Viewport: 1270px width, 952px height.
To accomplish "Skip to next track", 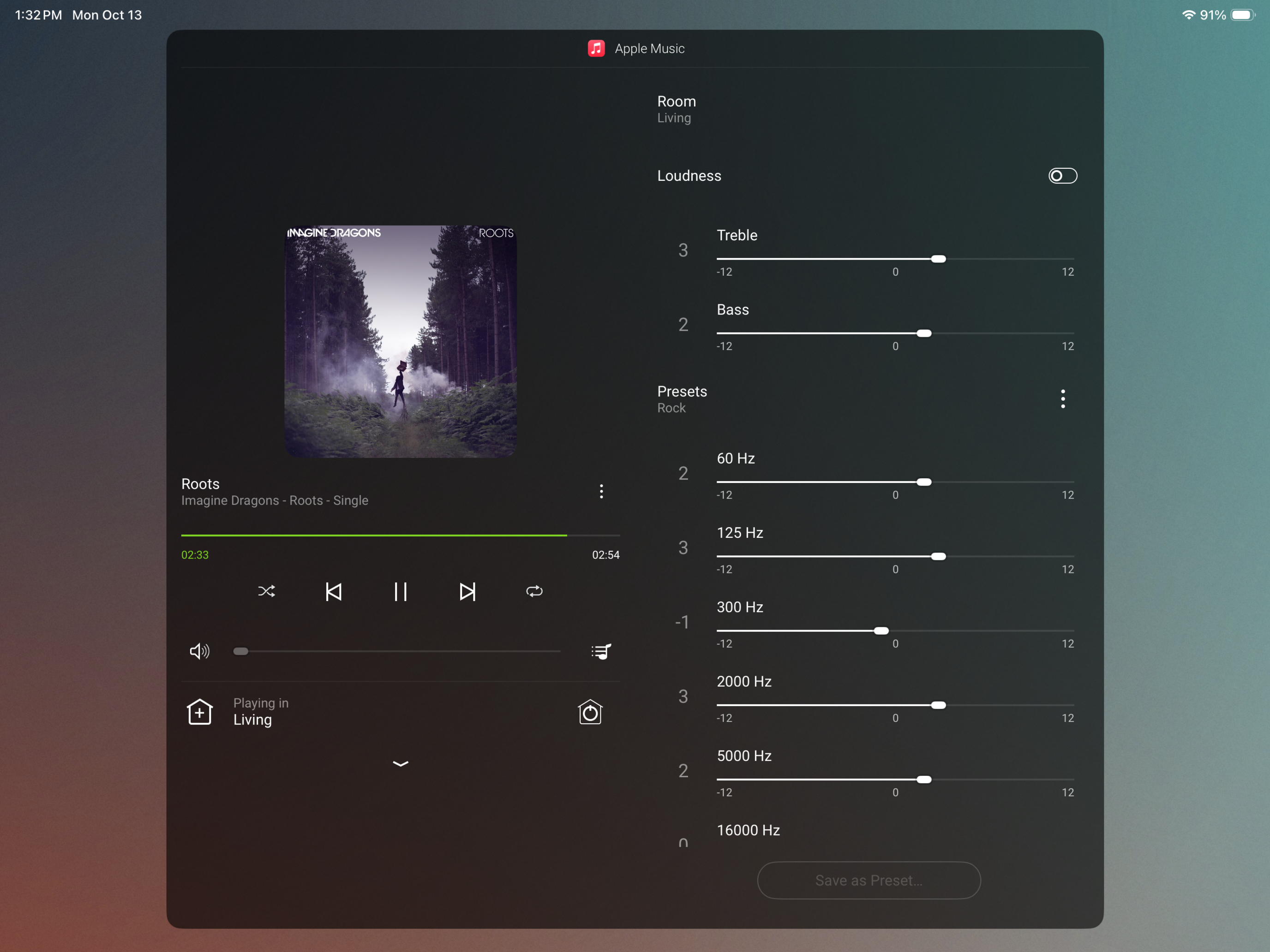I will [x=467, y=592].
